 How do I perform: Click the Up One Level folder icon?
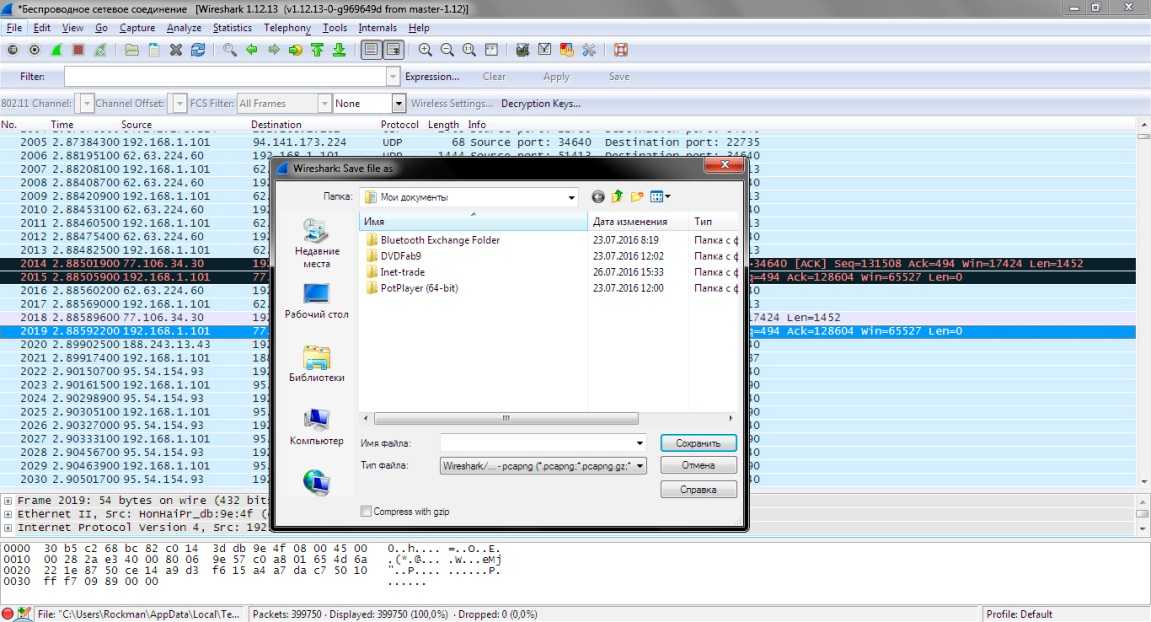(x=617, y=197)
